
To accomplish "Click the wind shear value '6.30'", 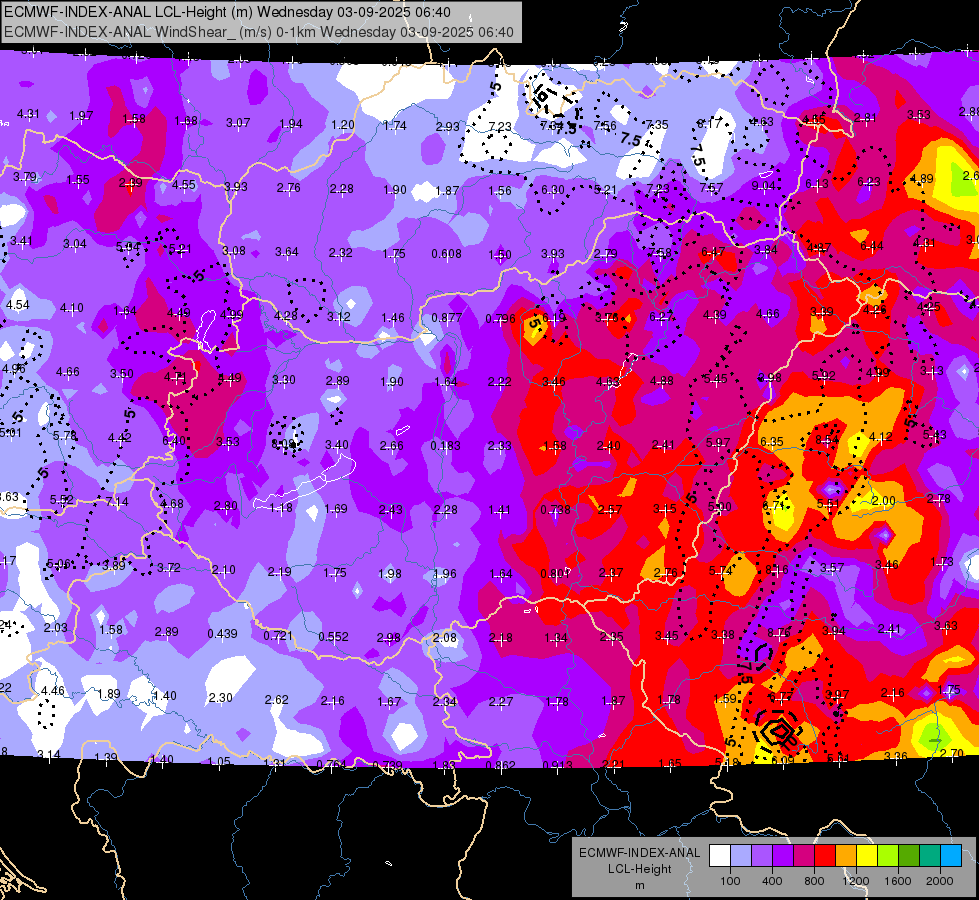I will (x=553, y=189).
